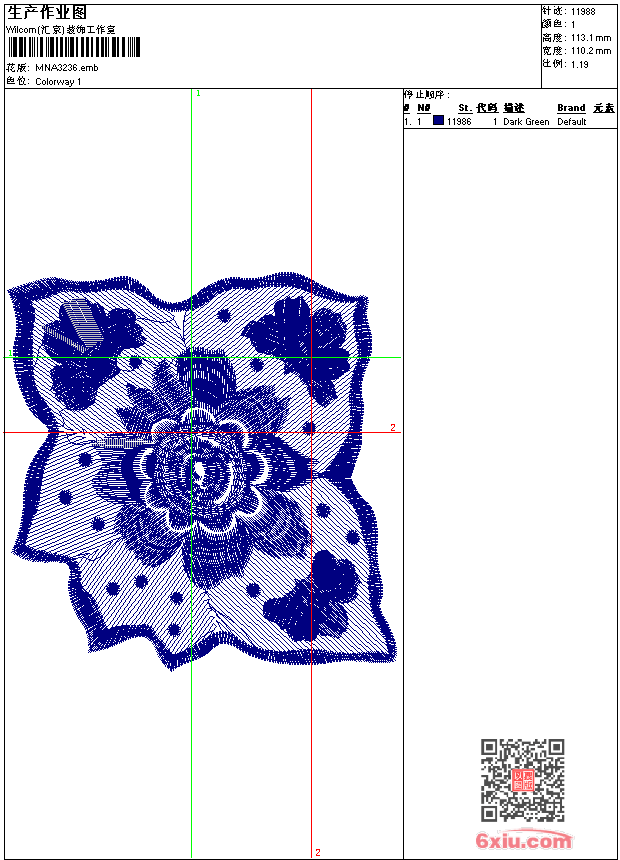The image size is (620, 860).
Task: Click the 113.1 mm height value
Action: click(x=591, y=38)
